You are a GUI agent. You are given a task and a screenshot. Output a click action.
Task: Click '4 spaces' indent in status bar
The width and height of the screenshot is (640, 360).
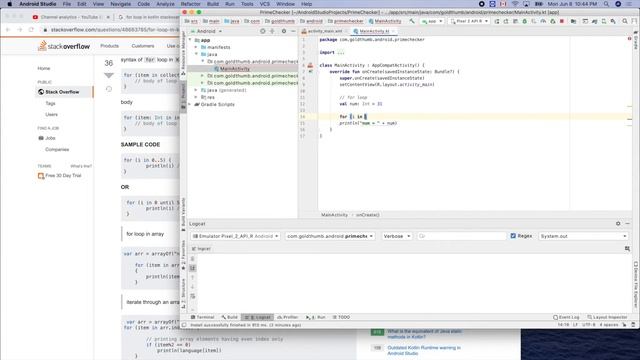click(609, 325)
